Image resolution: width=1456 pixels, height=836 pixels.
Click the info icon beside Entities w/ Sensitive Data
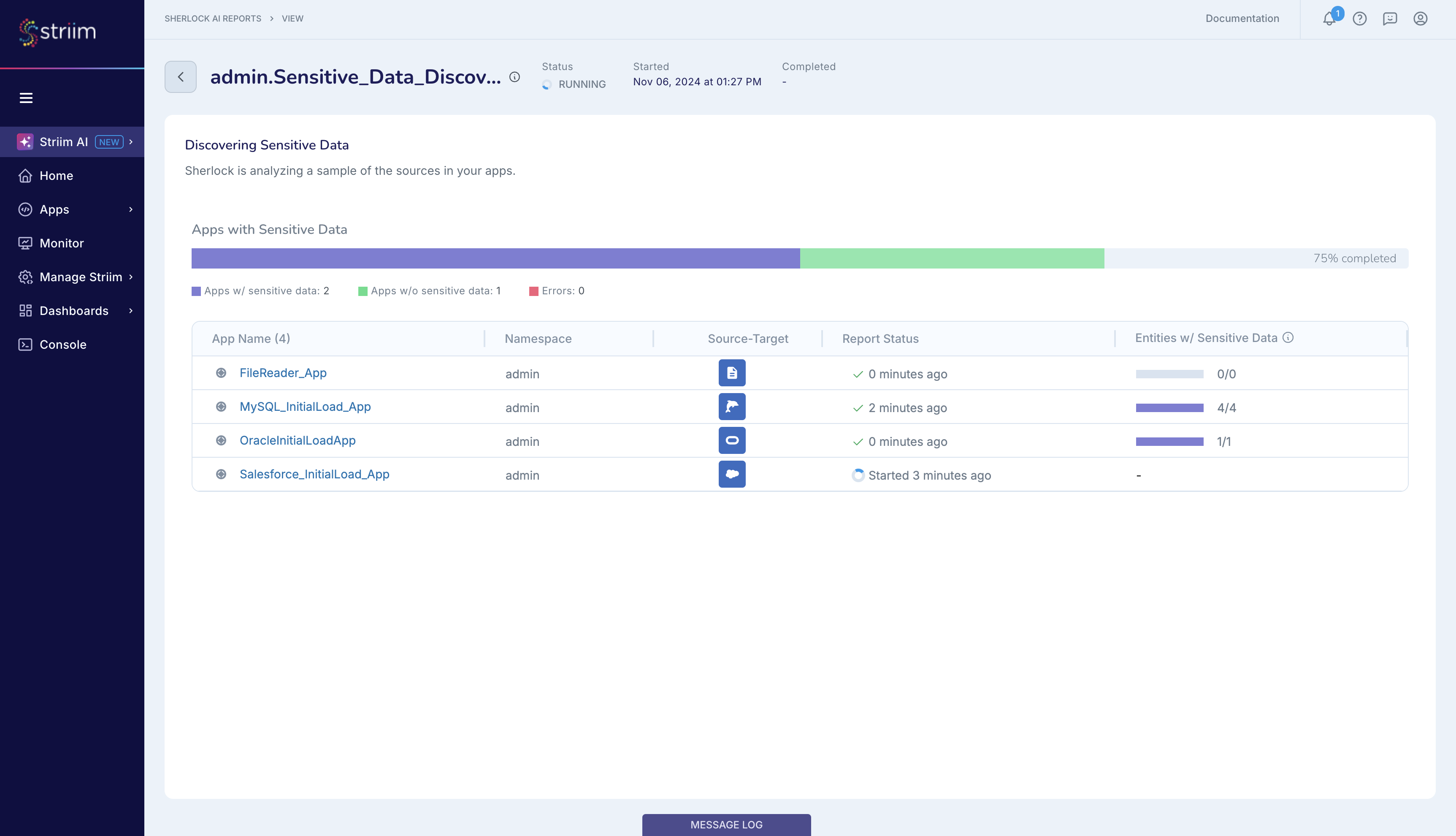coord(1288,338)
